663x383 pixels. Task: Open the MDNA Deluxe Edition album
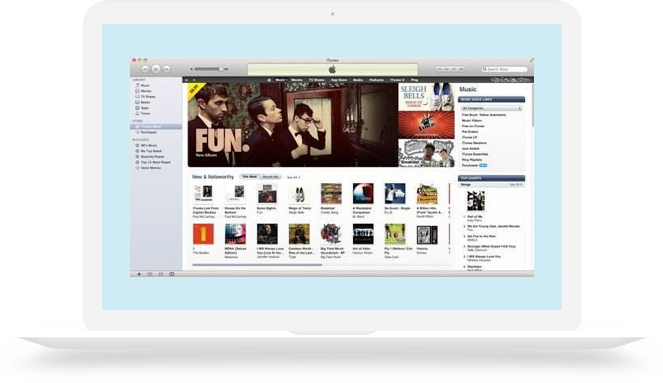[236, 234]
